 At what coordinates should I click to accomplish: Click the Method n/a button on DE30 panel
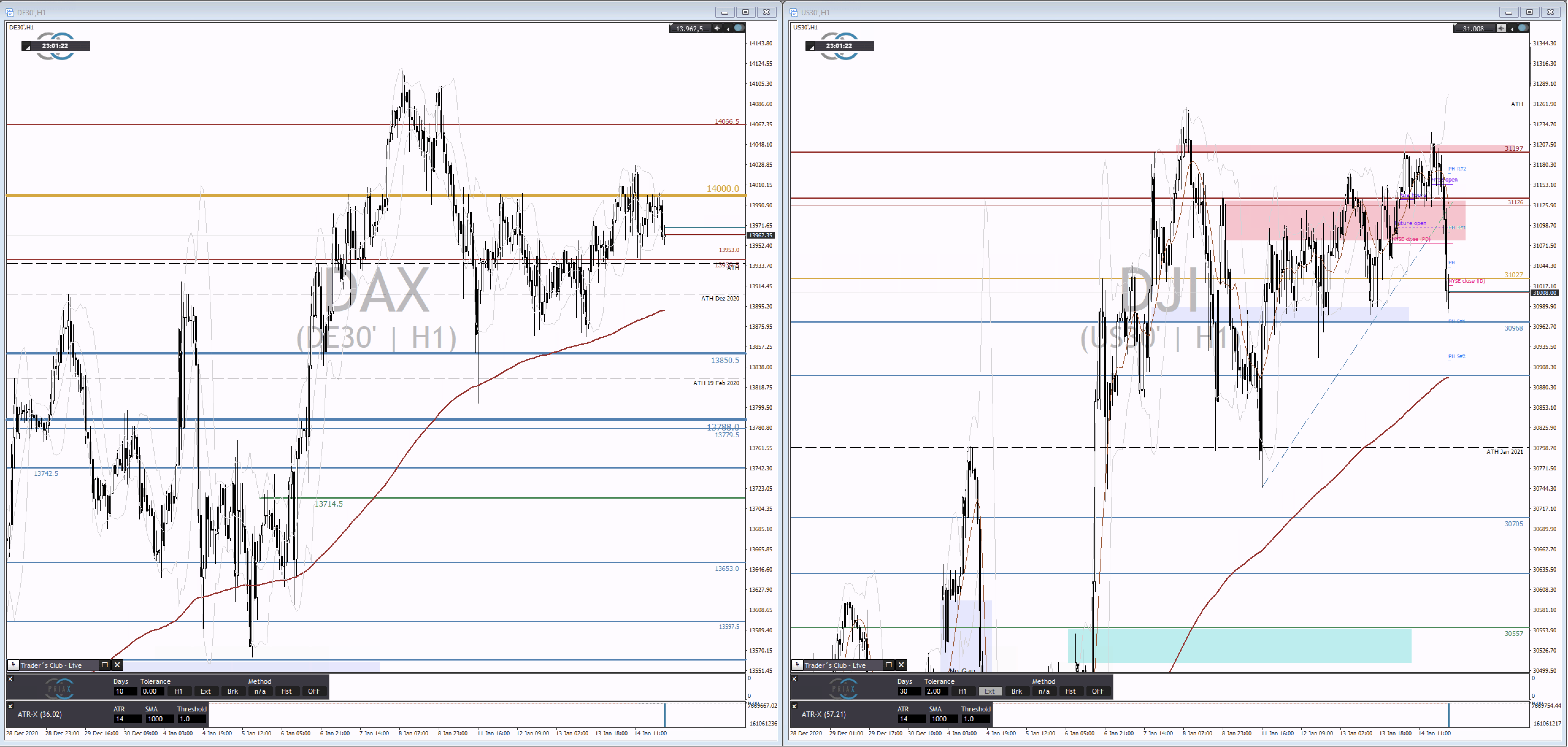260,691
